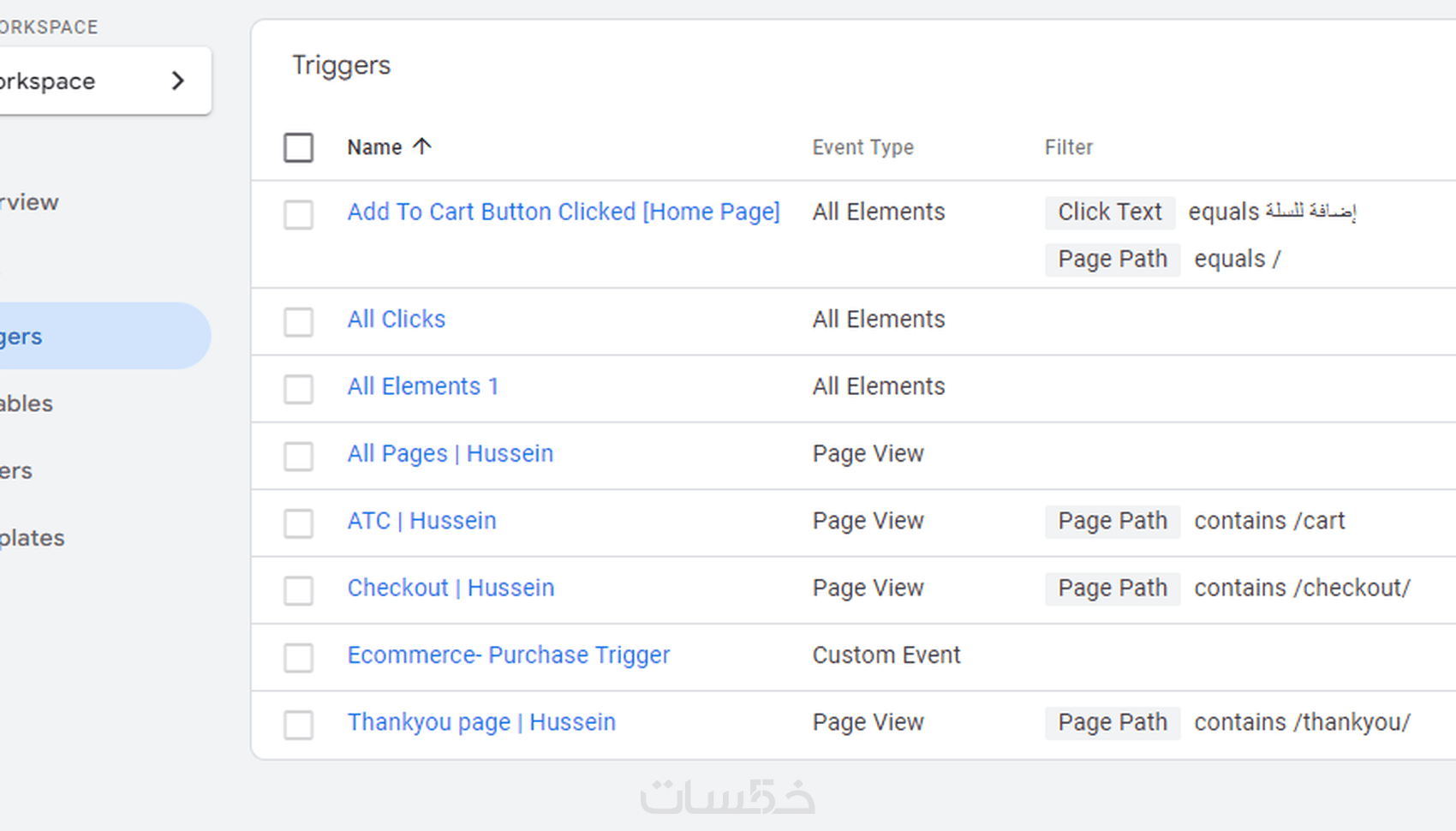This screenshot has width=1456, height=831.
Task: Check the Thankyou page | Hussein checkbox
Action: [298, 725]
